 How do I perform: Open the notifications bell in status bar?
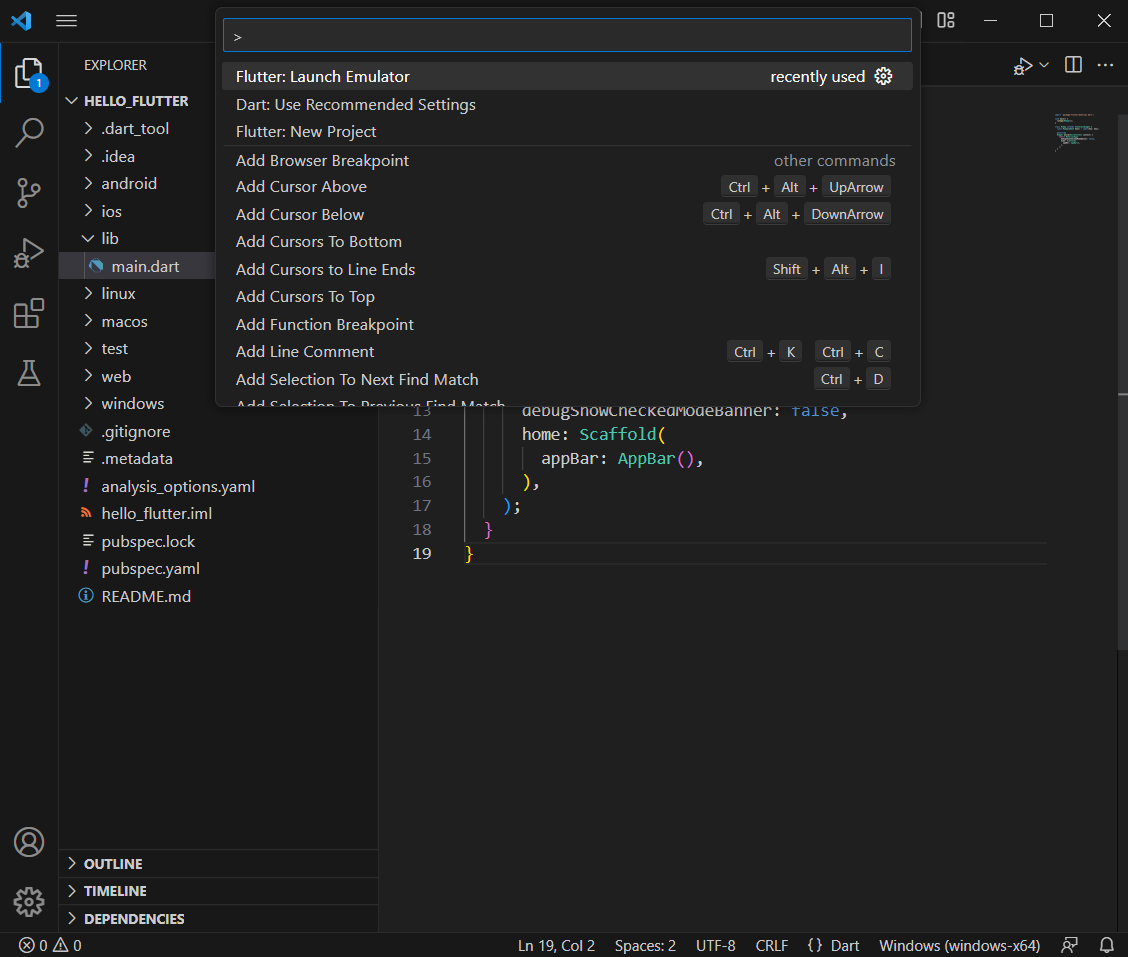[1106, 945]
